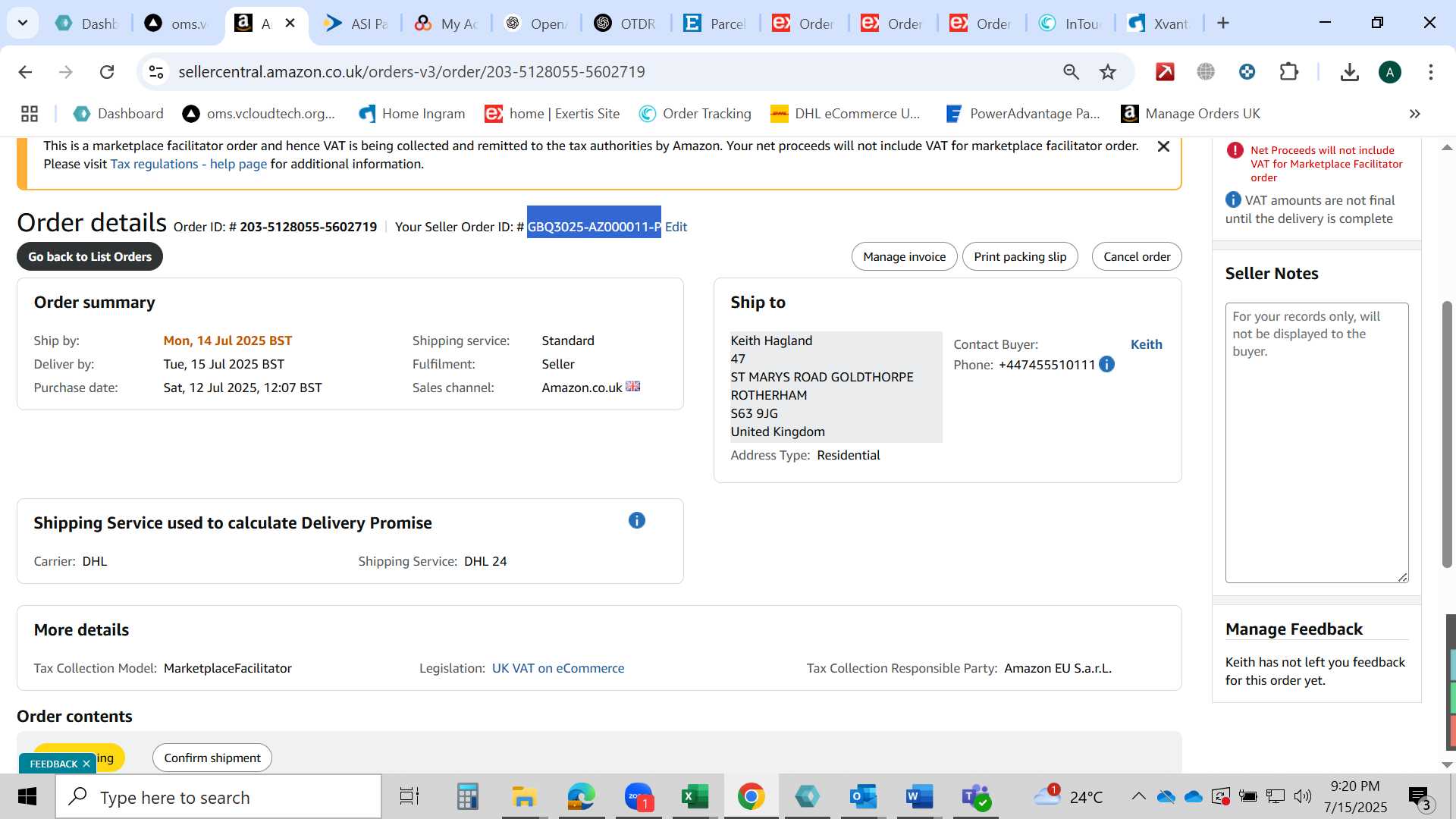The height and width of the screenshot is (819, 1456).
Task: Switch to the Dashb browser tab
Action: click(x=86, y=24)
